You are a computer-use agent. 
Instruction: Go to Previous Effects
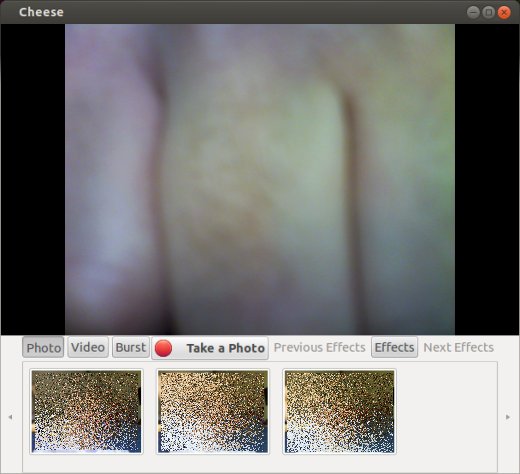point(319,347)
